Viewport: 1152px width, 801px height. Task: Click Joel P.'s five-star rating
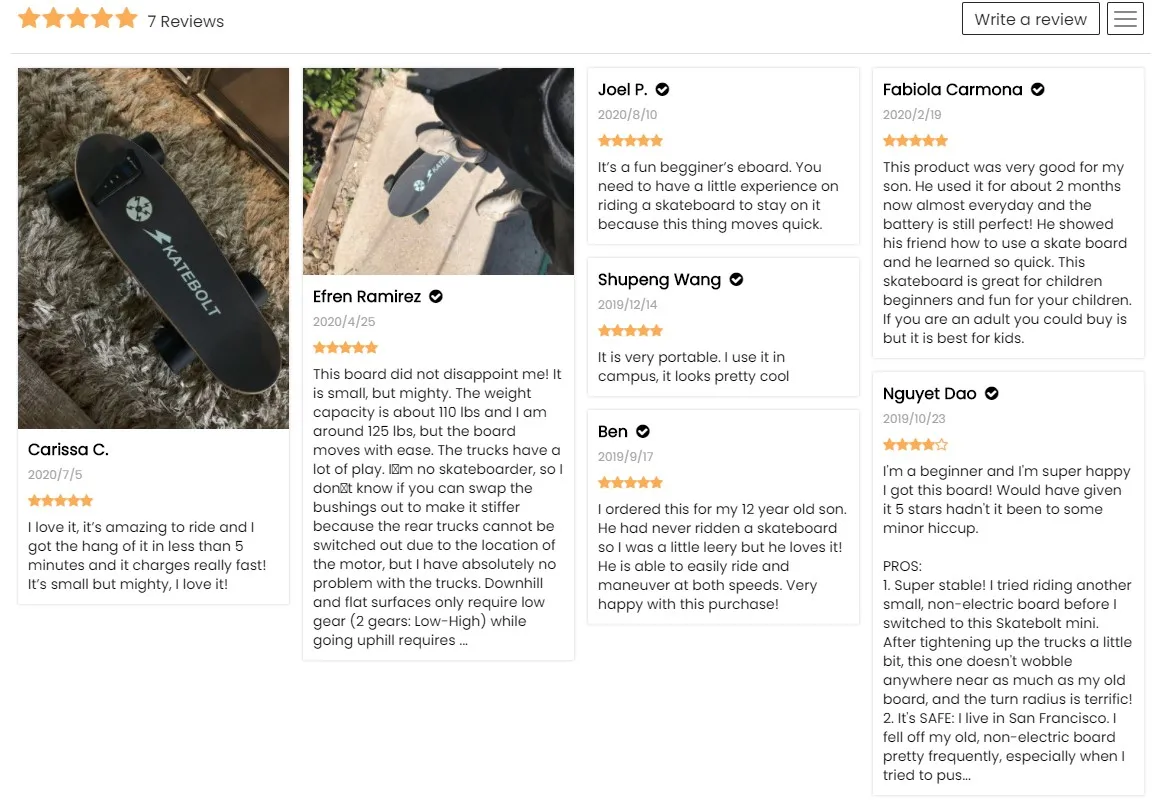(630, 141)
